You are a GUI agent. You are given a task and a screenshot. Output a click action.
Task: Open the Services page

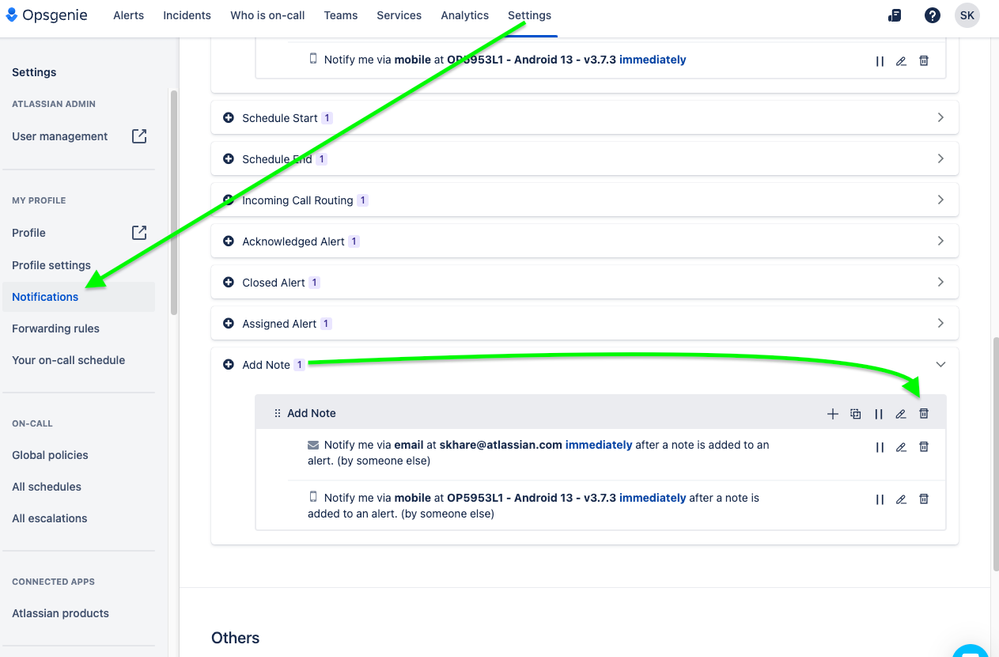399,15
